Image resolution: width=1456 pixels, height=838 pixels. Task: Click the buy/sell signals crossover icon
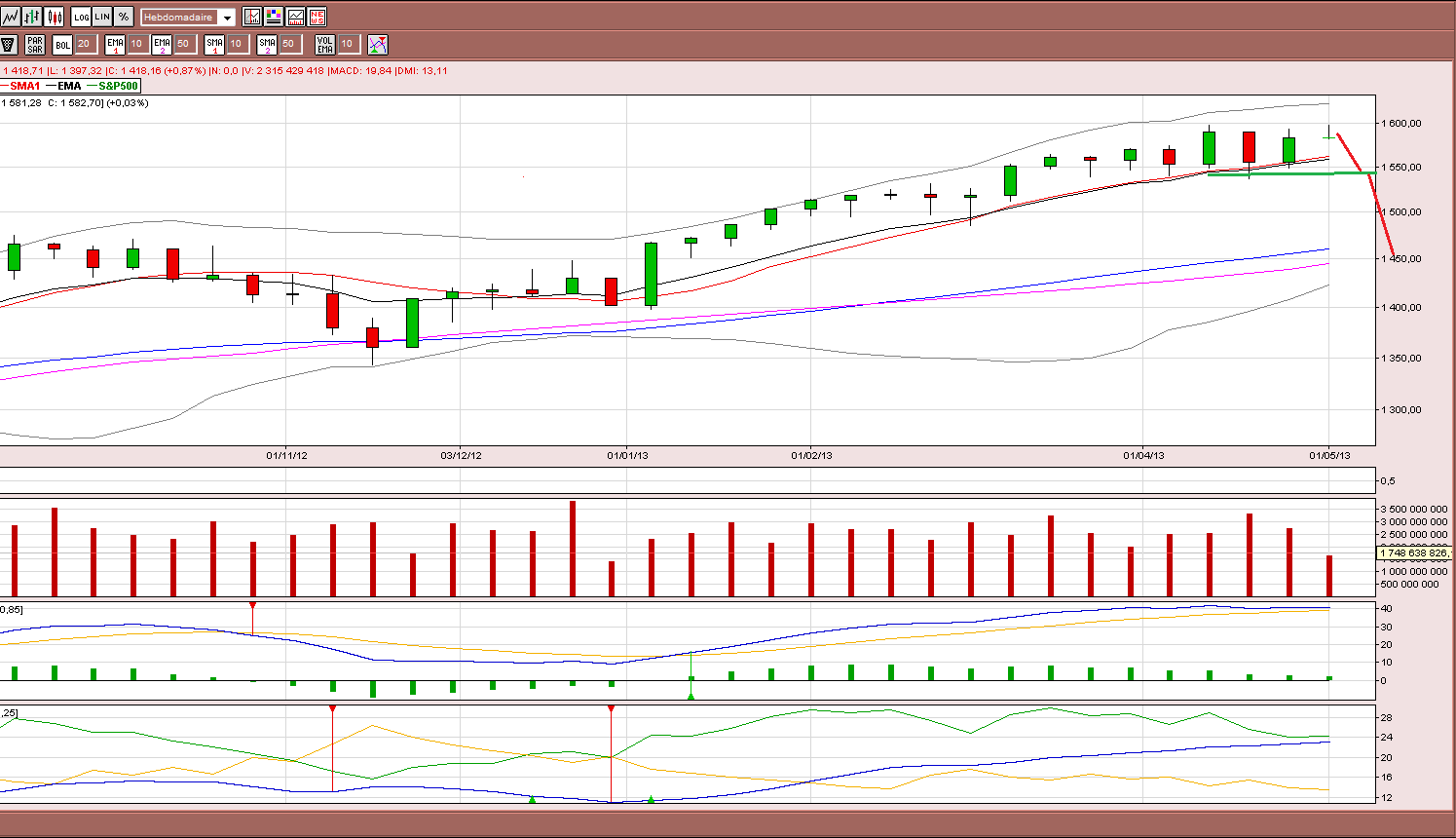pos(378,44)
